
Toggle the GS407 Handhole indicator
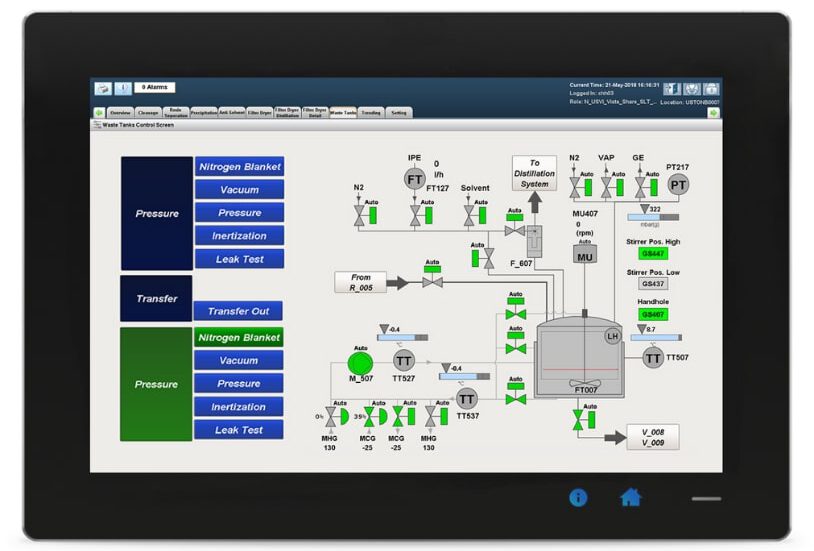(x=653, y=314)
